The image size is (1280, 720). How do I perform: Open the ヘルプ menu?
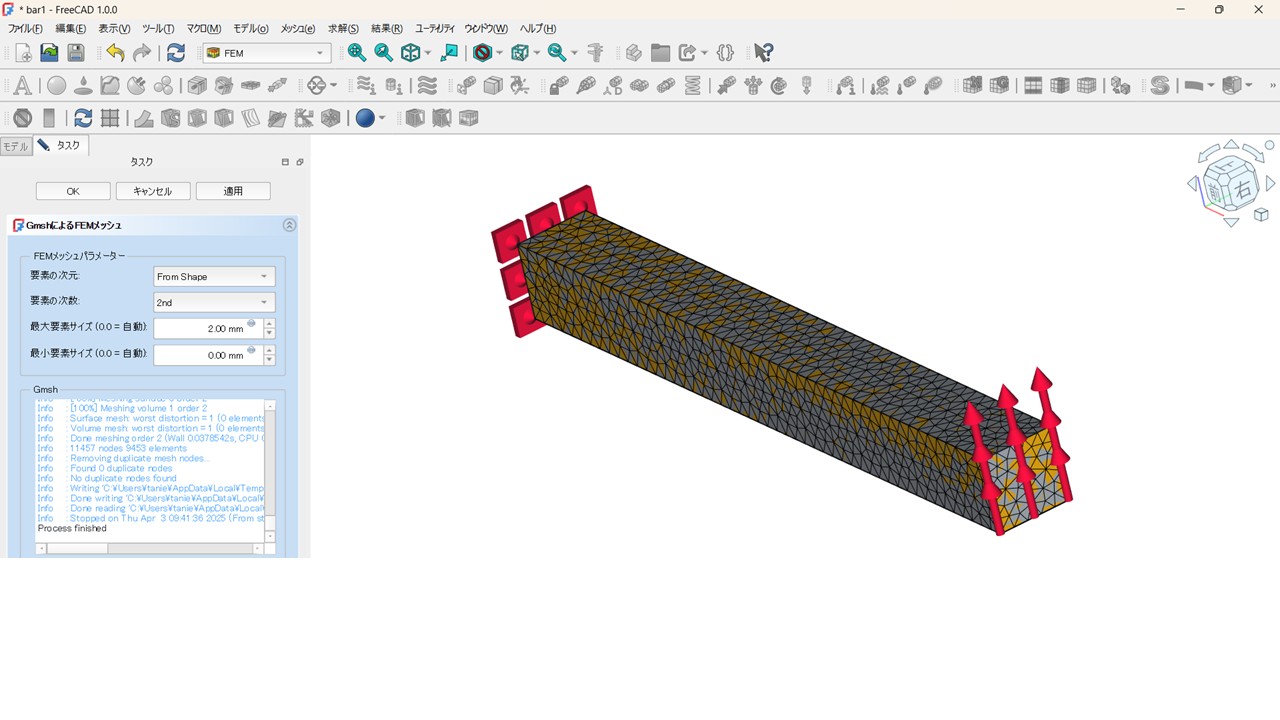[x=538, y=28]
